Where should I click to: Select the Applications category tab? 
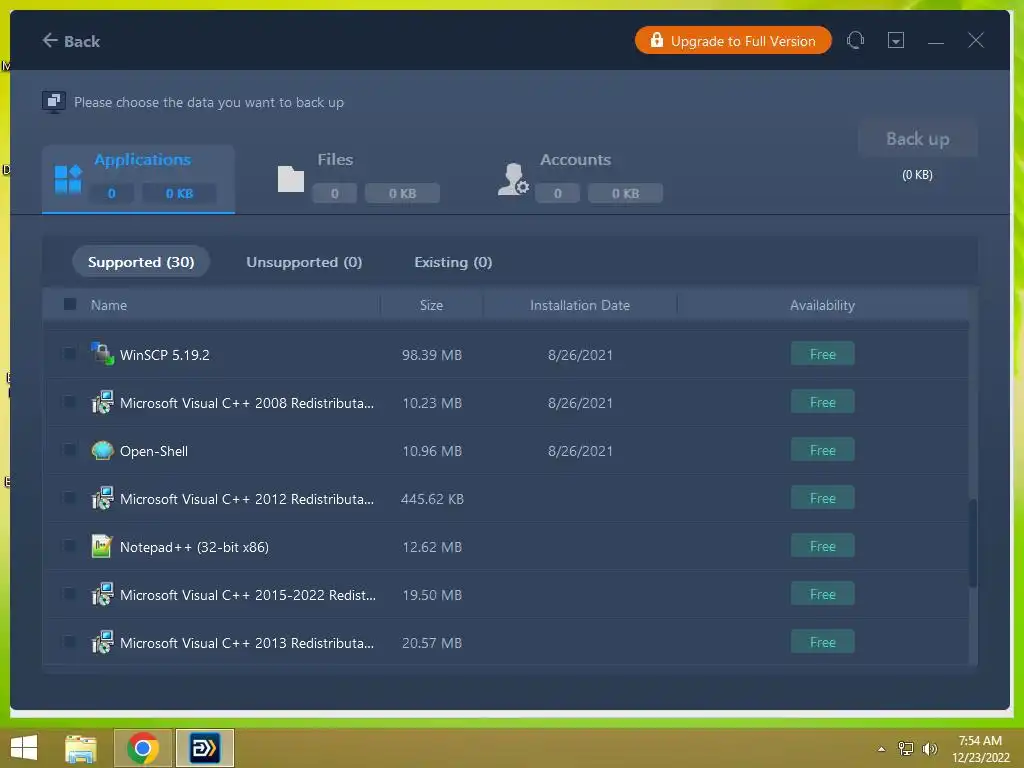pyautogui.click(x=138, y=179)
